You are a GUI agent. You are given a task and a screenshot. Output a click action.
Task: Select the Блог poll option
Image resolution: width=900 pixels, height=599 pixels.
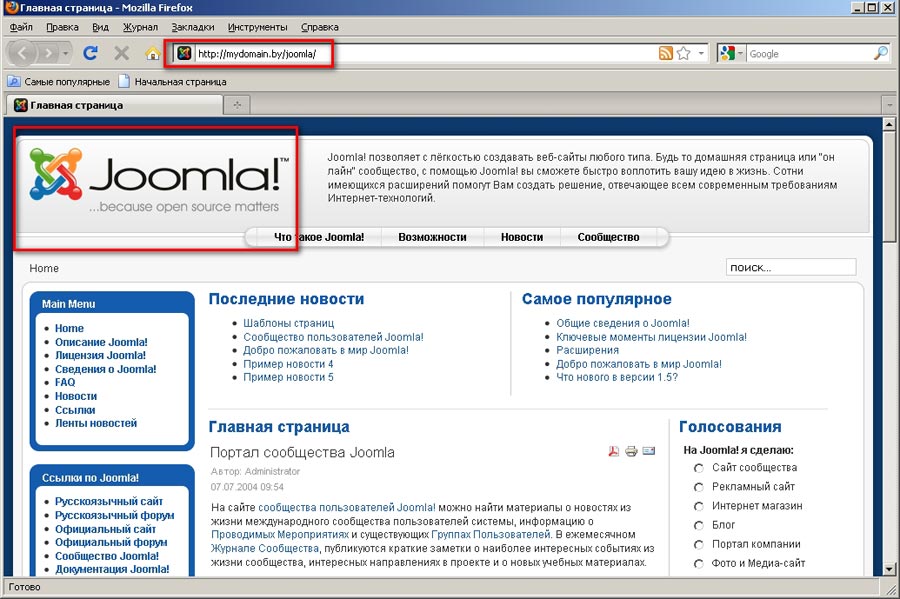(699, 526)
